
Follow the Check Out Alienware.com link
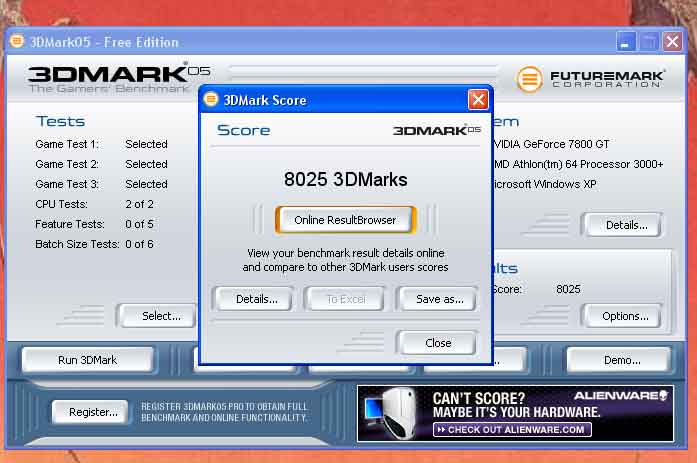512,430
